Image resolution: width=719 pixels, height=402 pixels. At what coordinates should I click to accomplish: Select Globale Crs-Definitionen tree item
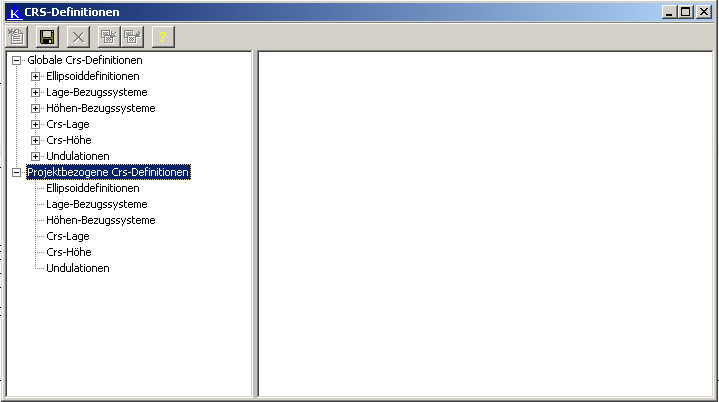85,60
